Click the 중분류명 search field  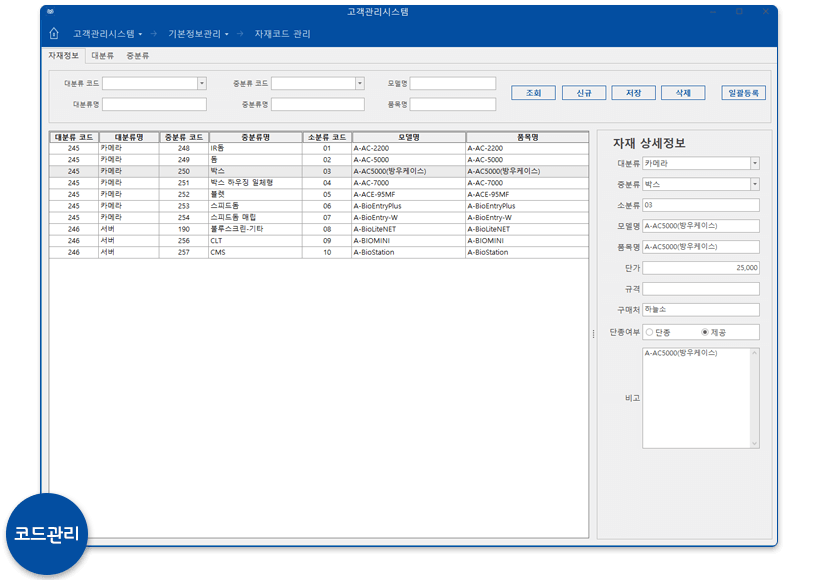318,104
